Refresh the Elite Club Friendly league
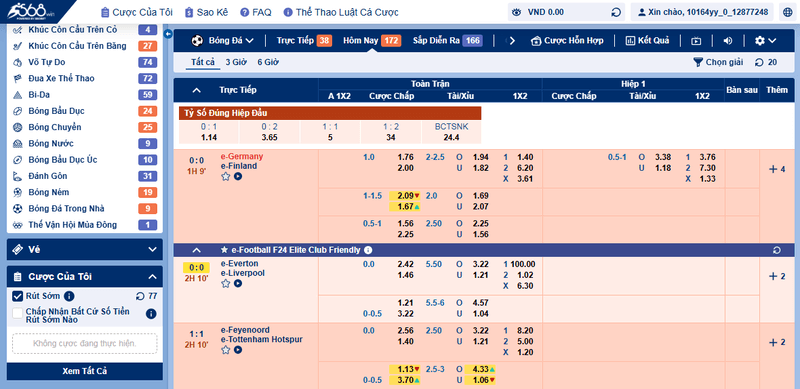The height and width of the screenshot is (389, 800). point(777,250)
